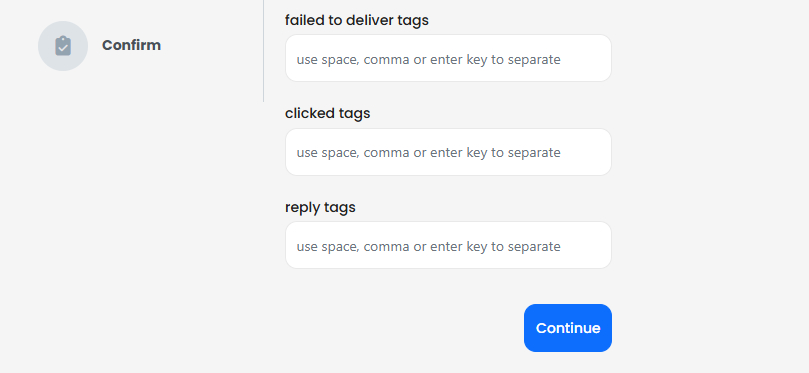Click into the clicked tags field
The height and width of the screenshot is (373, 809).
coord(448,152)
